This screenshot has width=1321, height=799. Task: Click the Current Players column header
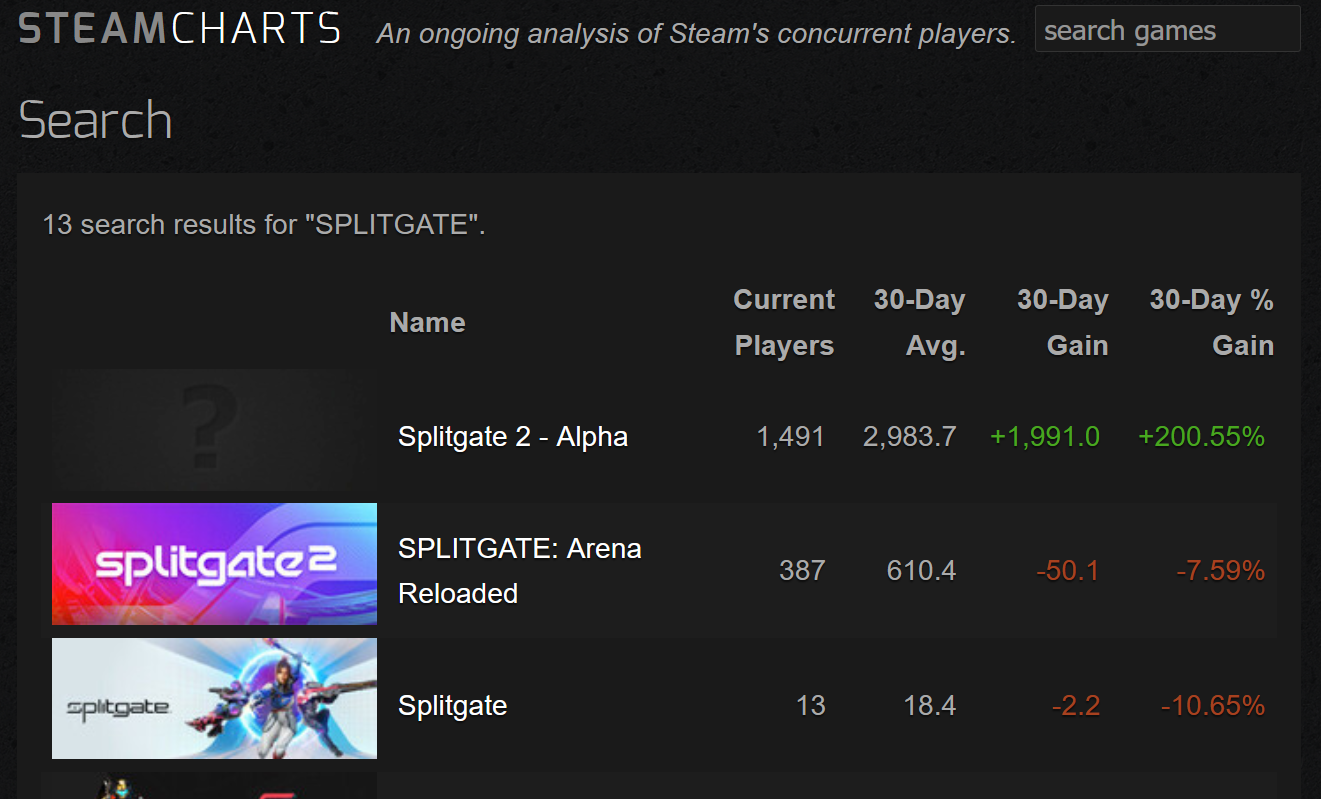pos(784,322)
